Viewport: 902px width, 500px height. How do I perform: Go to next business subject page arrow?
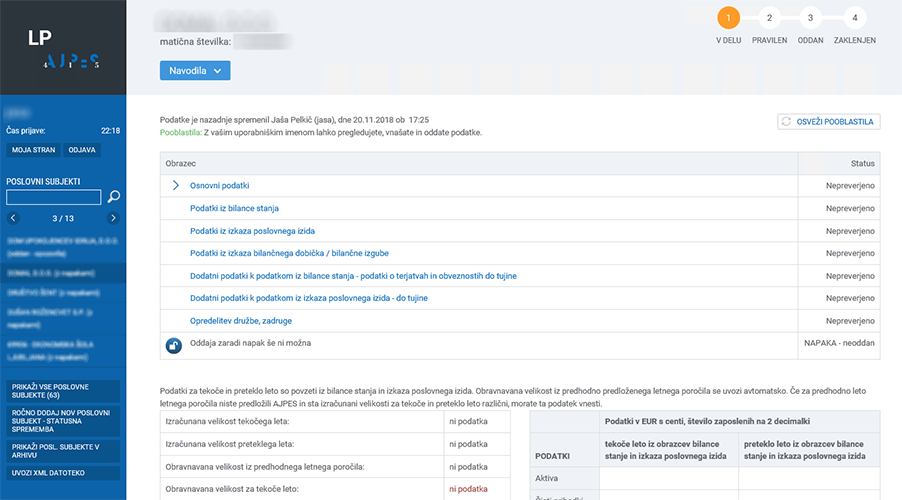click(113, 218)
